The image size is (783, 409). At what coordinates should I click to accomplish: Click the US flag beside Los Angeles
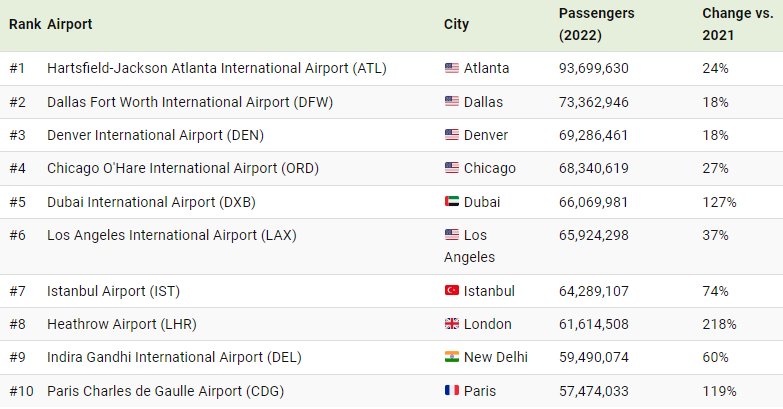(451, 235)
